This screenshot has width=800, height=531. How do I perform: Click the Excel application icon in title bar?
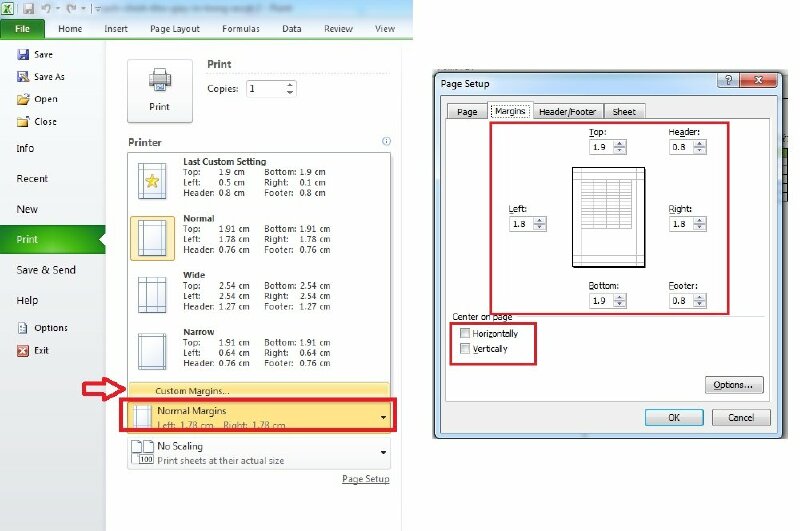(7, 8)
